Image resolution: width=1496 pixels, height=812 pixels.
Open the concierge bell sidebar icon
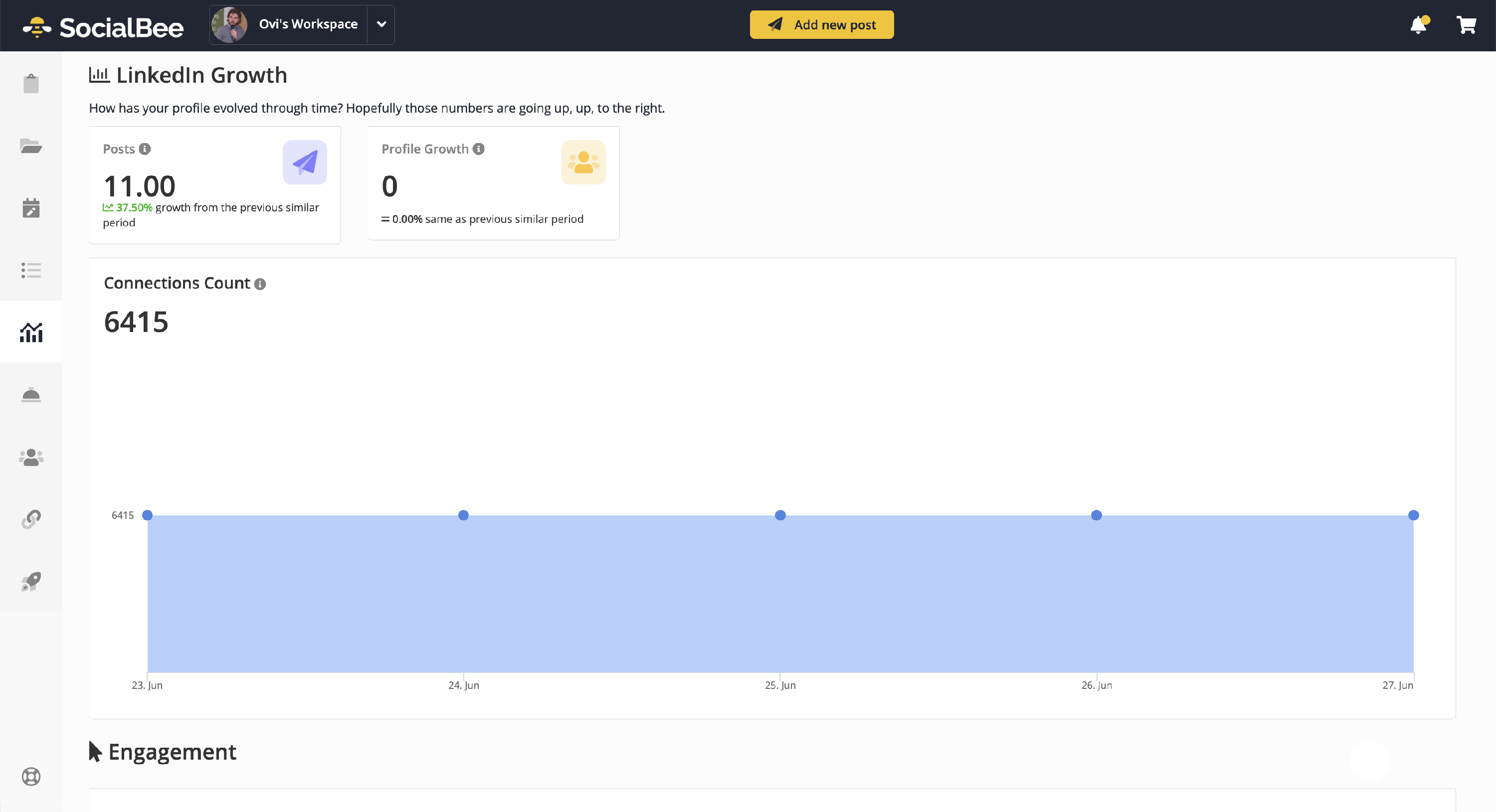(x=31, y=395)
